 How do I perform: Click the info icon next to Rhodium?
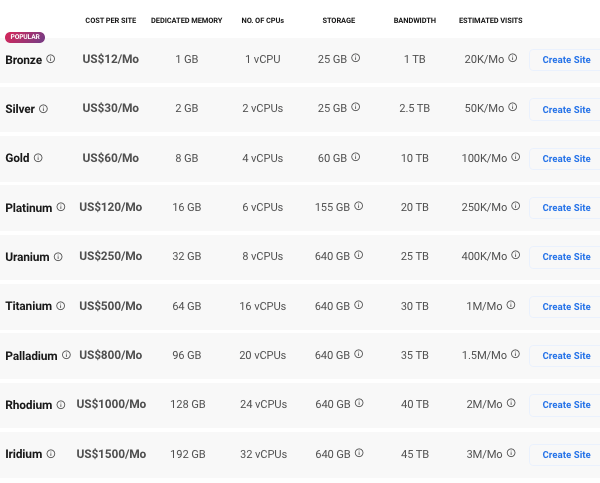coord(61,405)
